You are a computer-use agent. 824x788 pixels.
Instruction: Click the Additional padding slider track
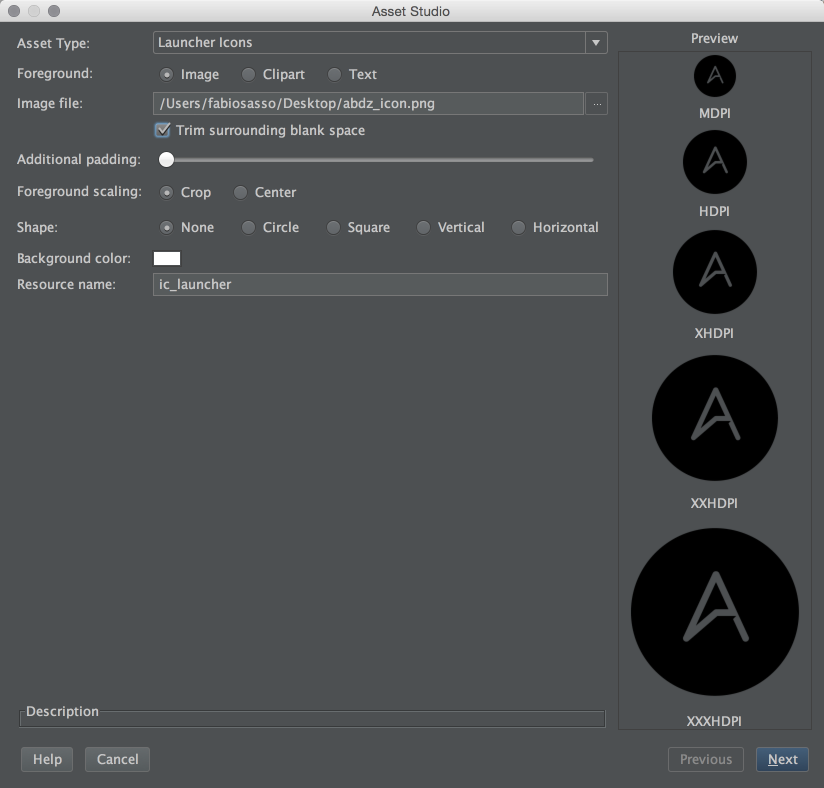(x=376, y=160)
